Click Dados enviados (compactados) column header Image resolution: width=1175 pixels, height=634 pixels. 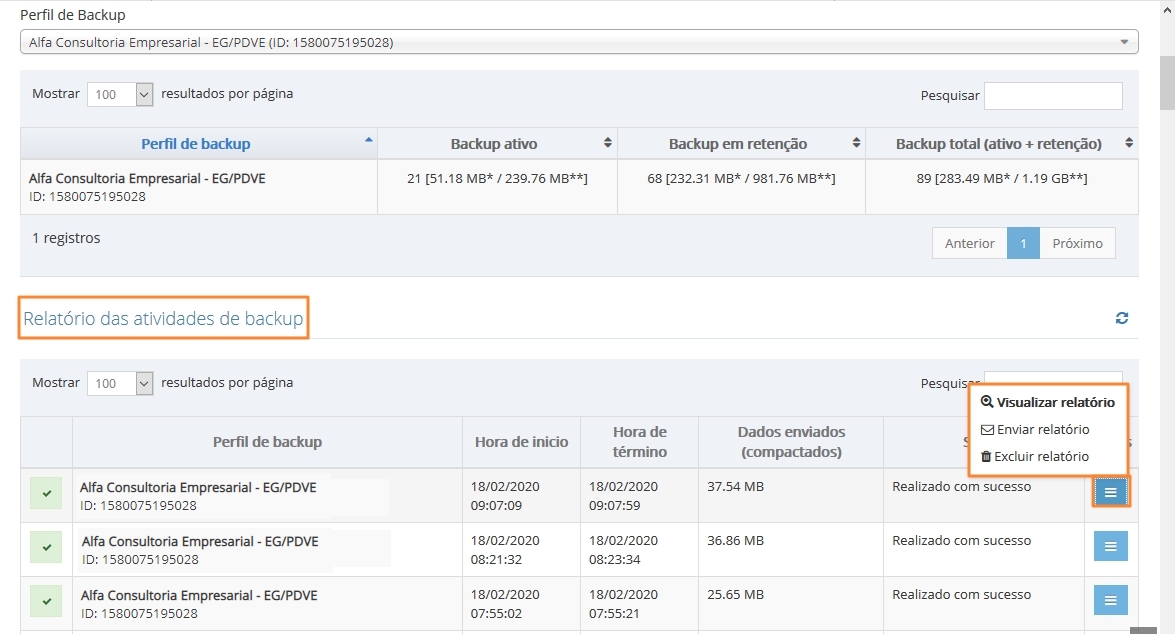point(791,442)
